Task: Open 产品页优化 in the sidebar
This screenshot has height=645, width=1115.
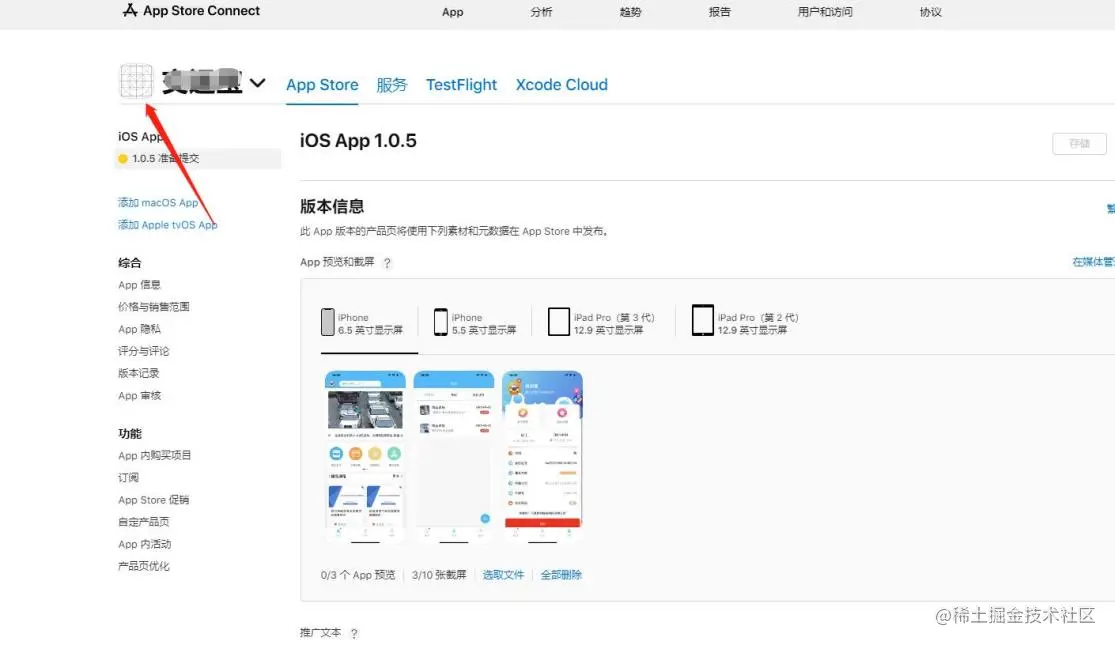Action: [144, 566]
